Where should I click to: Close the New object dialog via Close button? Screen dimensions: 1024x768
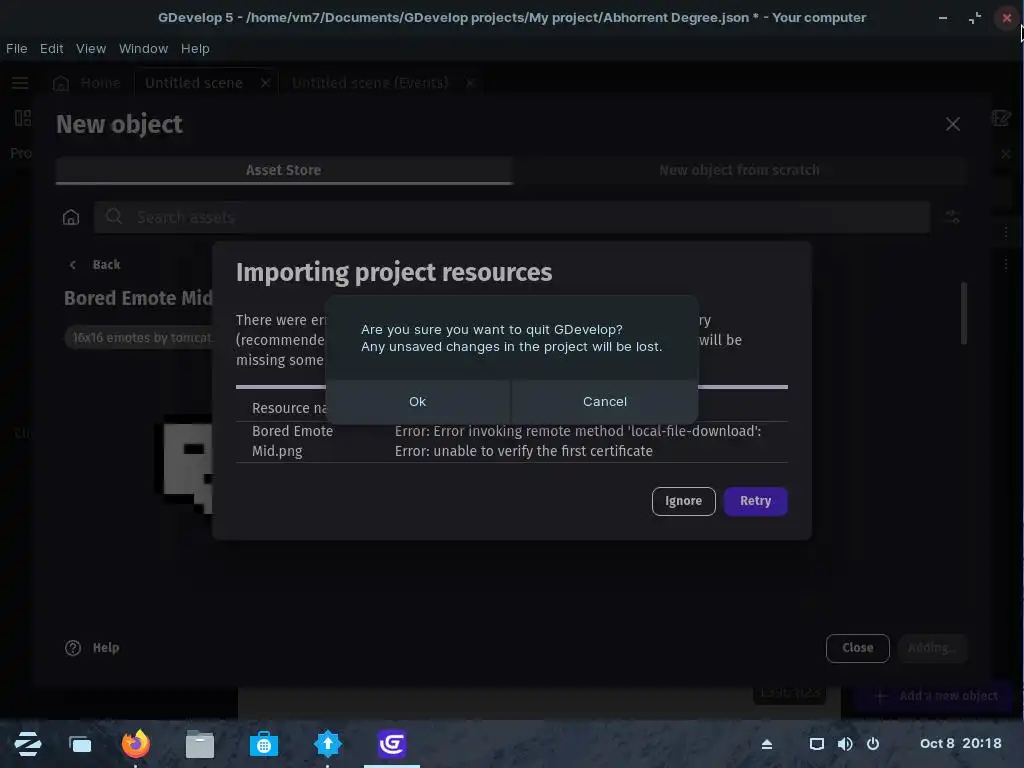857,648
